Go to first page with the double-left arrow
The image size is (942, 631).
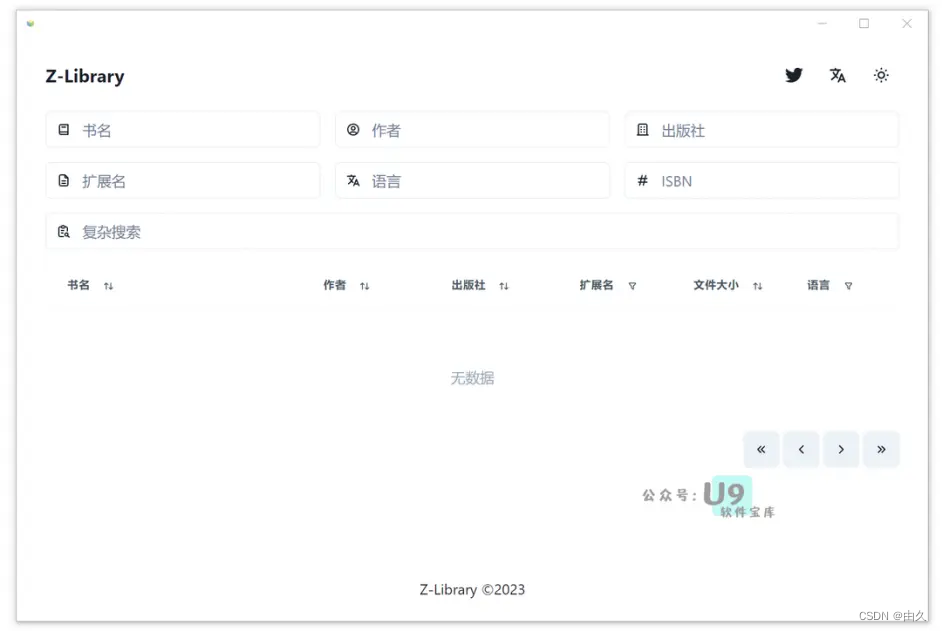(761, 449)
